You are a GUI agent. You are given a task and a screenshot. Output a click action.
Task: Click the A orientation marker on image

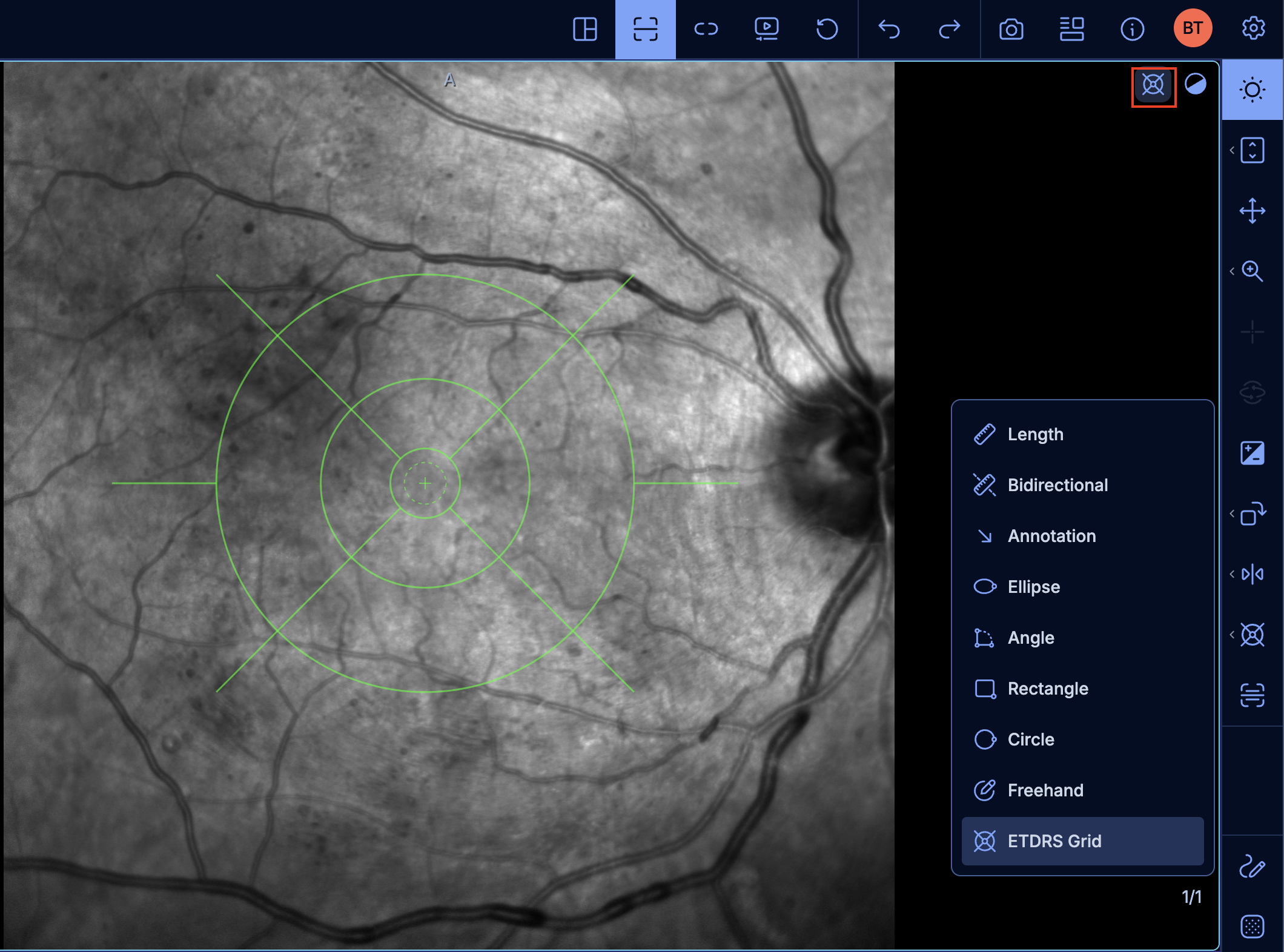[449, 80]
